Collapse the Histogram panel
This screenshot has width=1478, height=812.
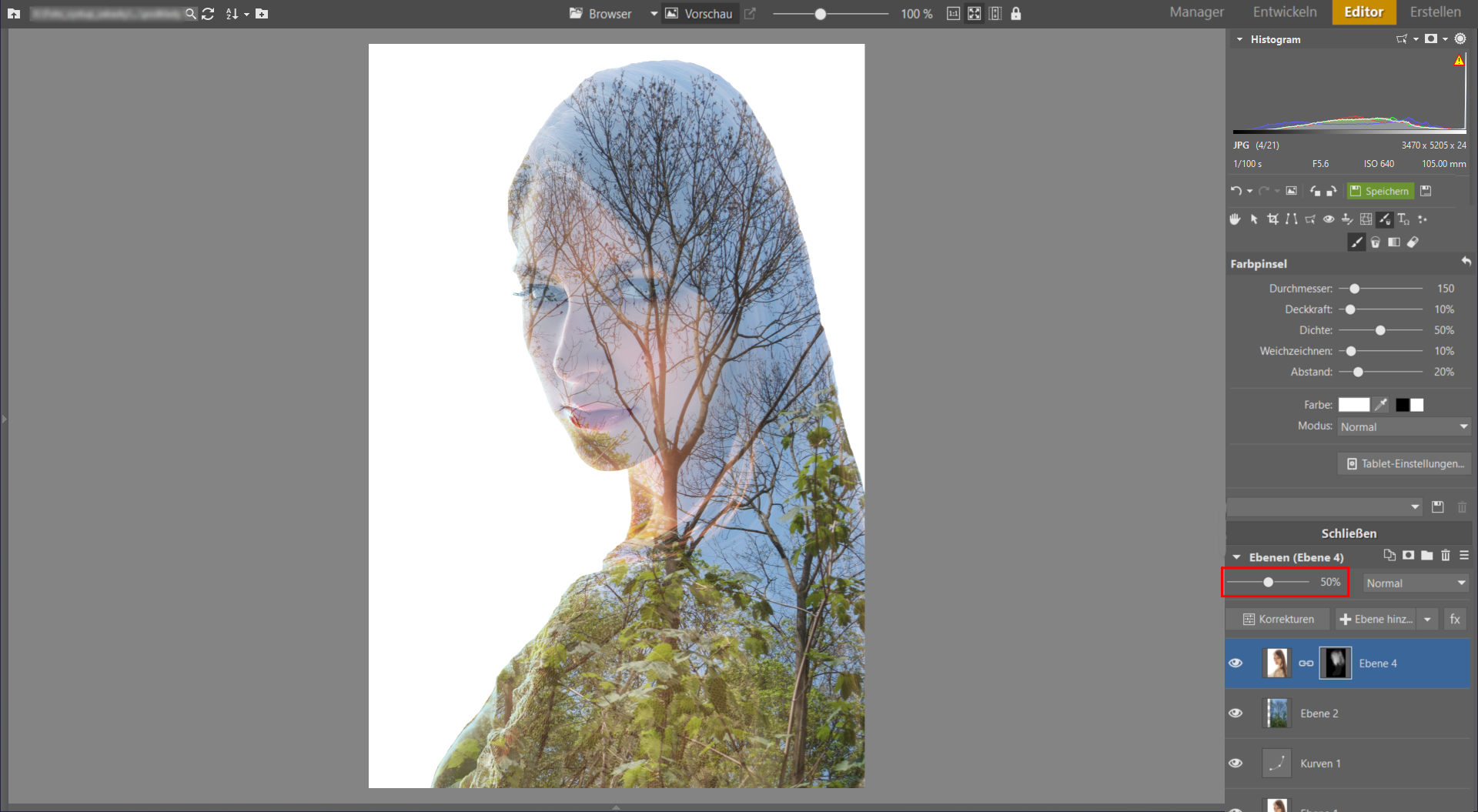tap(1239, 39)
